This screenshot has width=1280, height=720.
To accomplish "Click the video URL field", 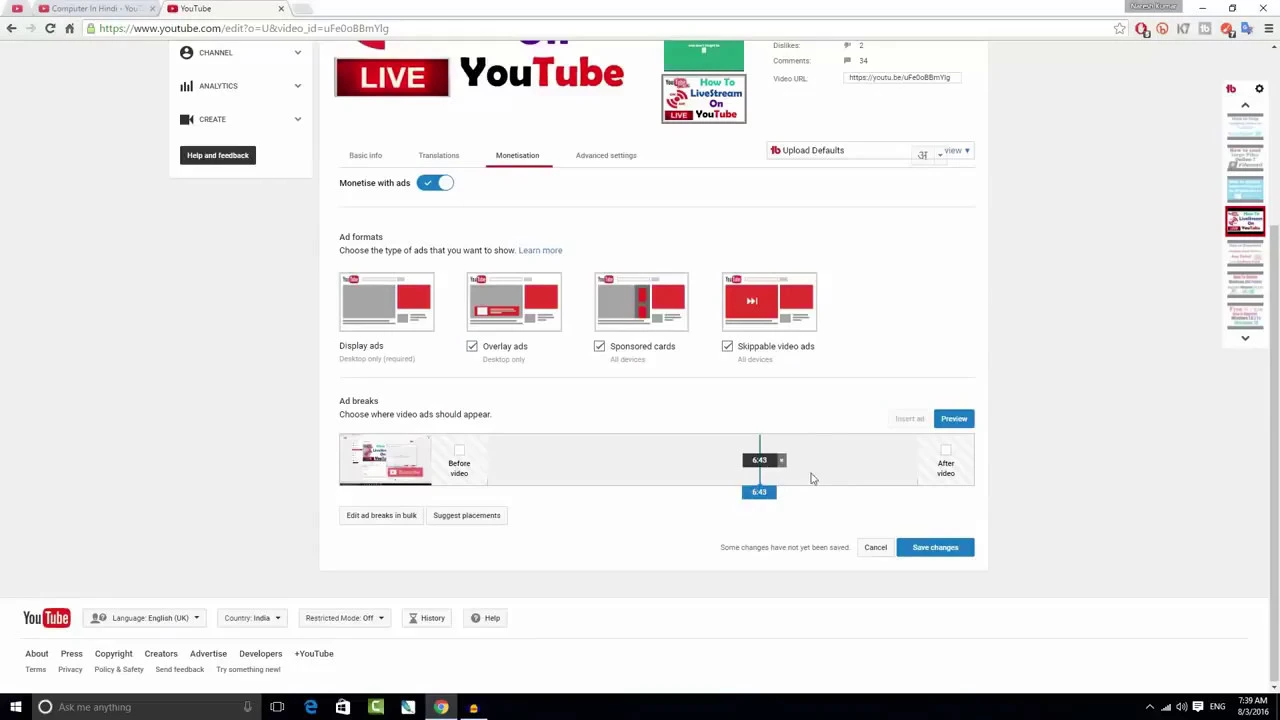I will coord(903,77).
